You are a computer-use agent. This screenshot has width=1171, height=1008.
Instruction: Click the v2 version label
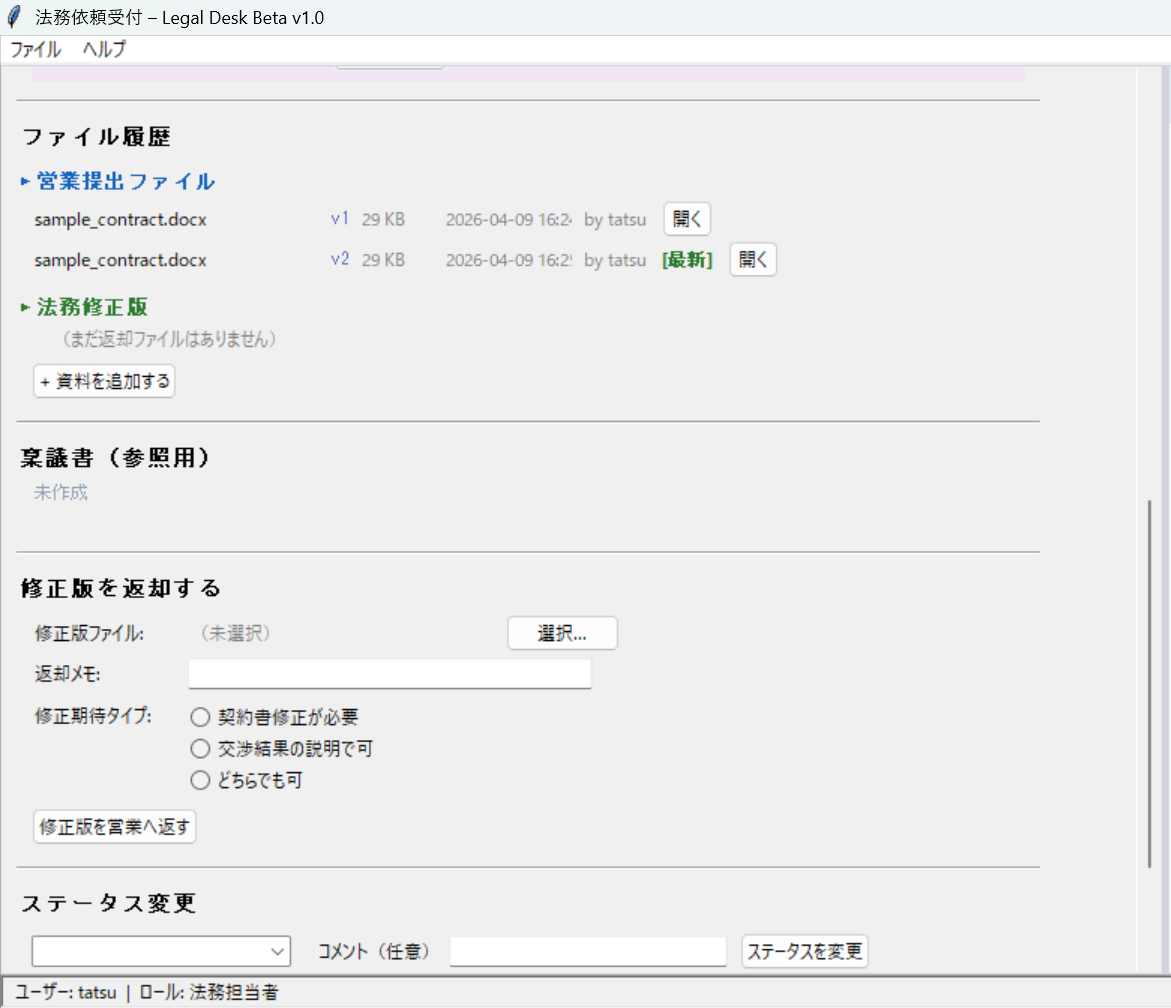point(340,259)
